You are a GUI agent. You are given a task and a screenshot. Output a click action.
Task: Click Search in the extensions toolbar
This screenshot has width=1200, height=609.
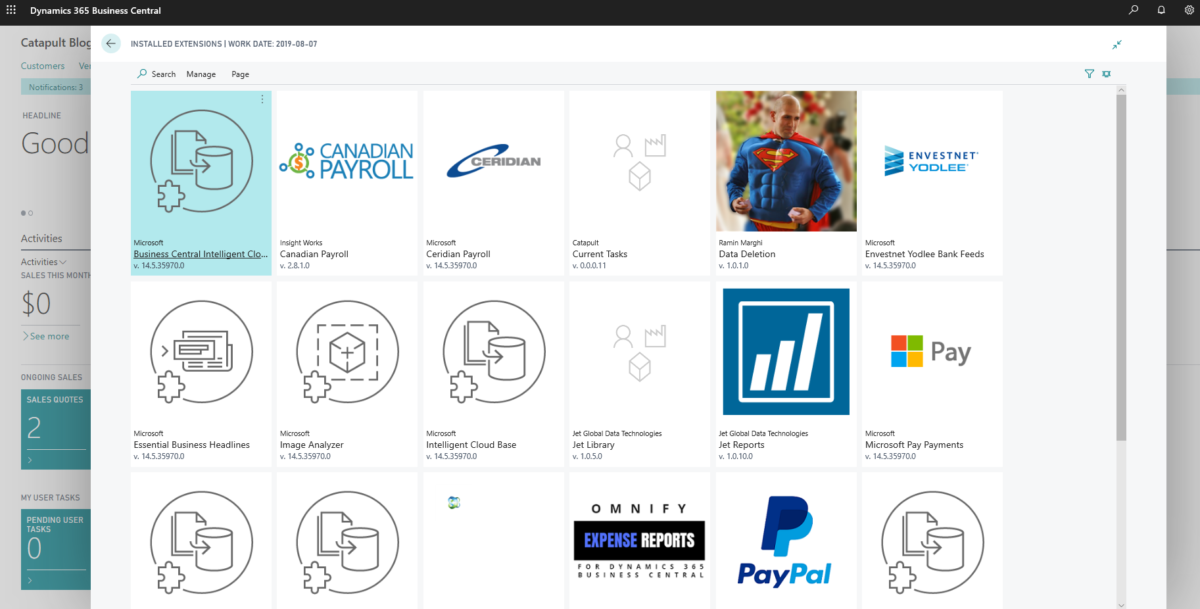(156, 74)
